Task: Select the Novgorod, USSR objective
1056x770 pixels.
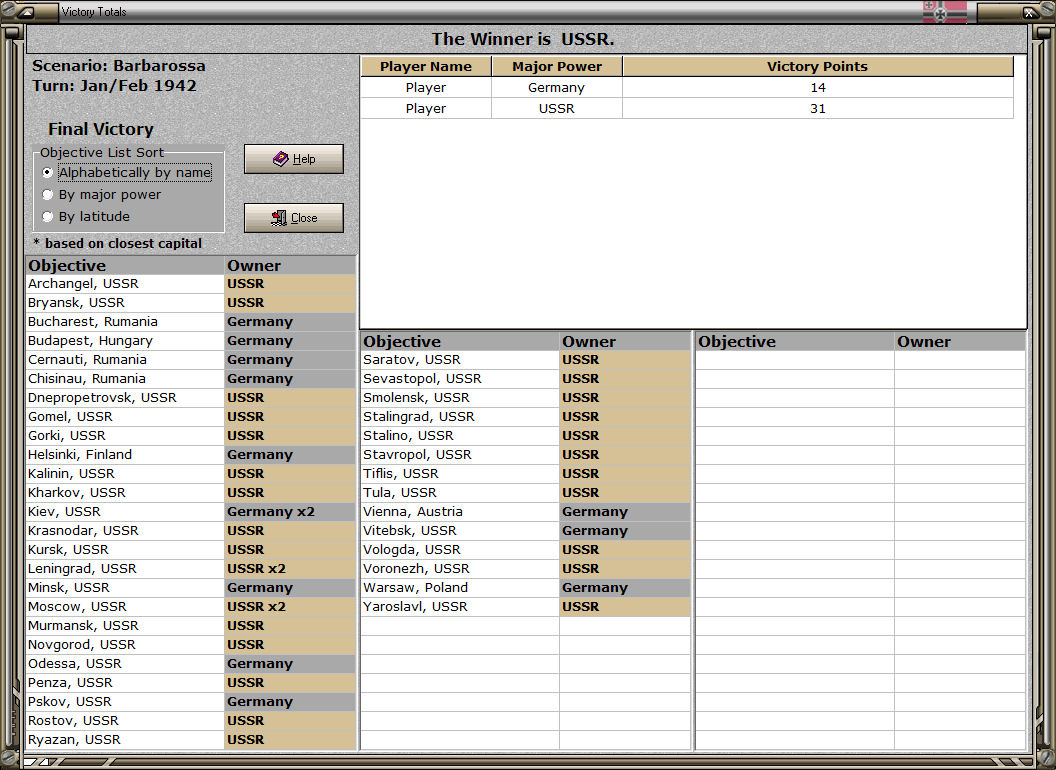Action: click(x=125, y=645)
